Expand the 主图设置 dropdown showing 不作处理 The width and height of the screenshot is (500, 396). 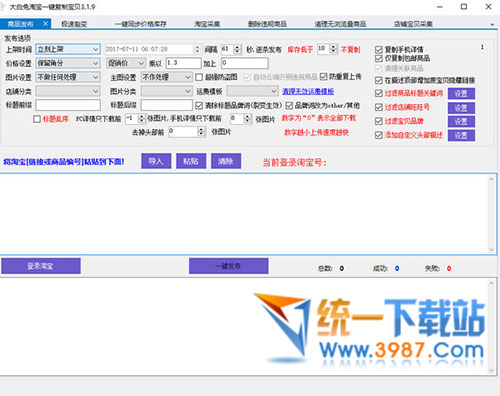pos(166,77)
